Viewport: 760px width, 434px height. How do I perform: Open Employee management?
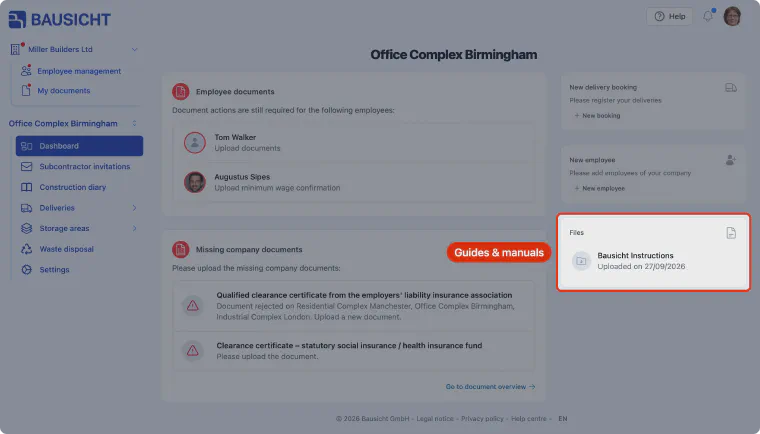(79, 71)
